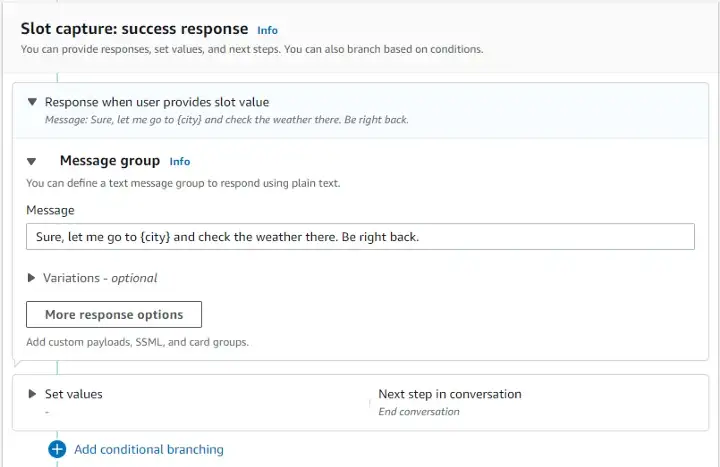The width and height of the screenshot is (720, 467).
Task: Open Info link beside Slot capture heading
Action: pos(267,30)
